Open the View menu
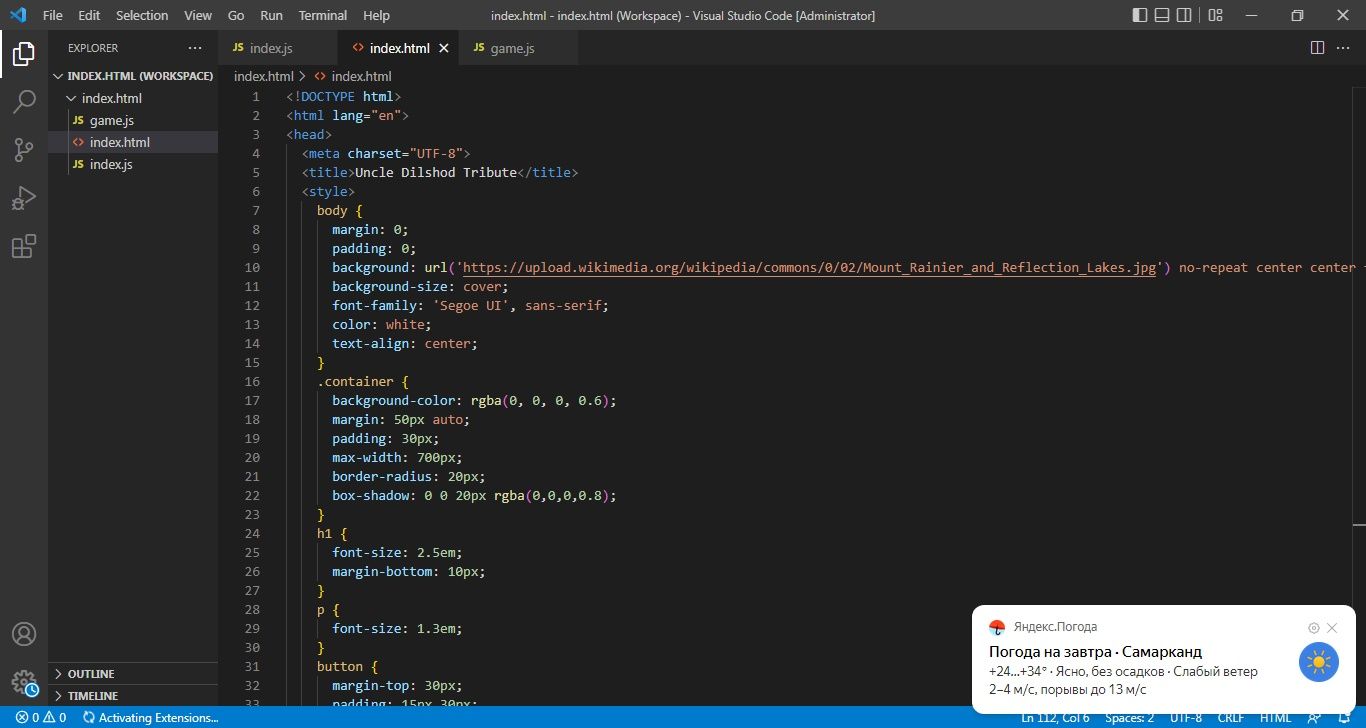1366x728 pixels. 198,15
